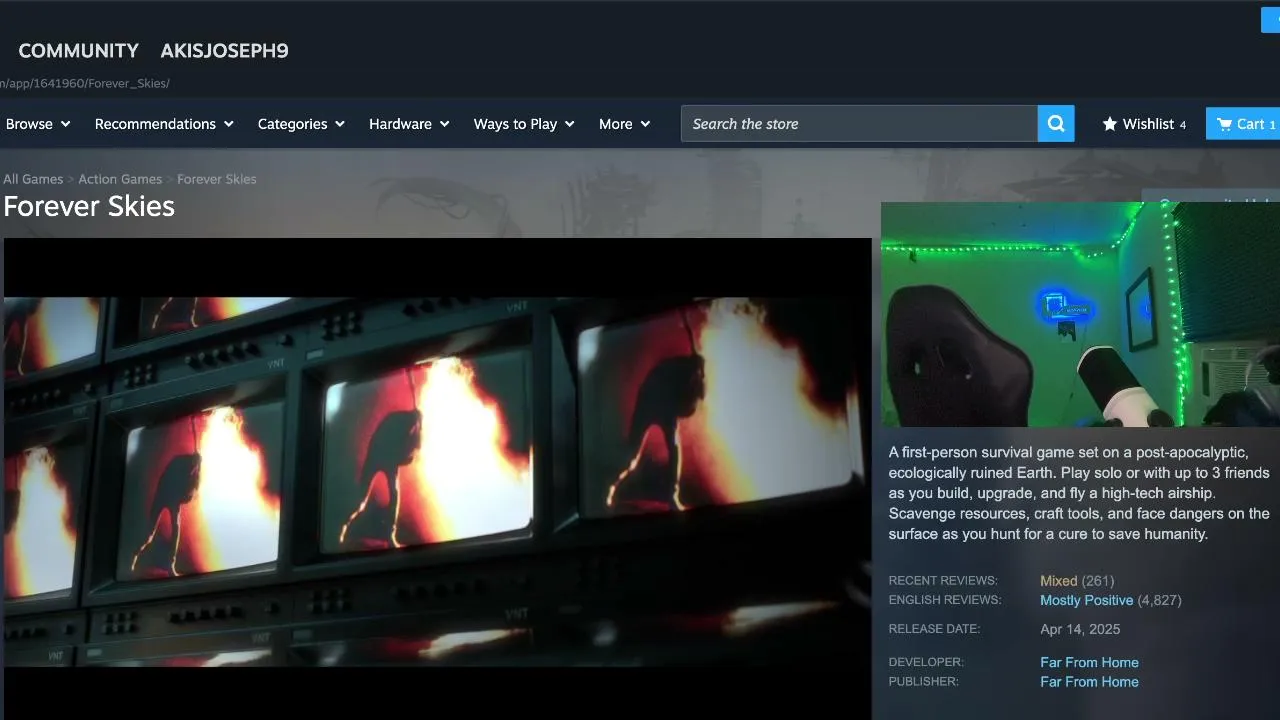Navigate to Action Games breadcrumb
This screenshot has height=720, width=1280.
[120, 179]
